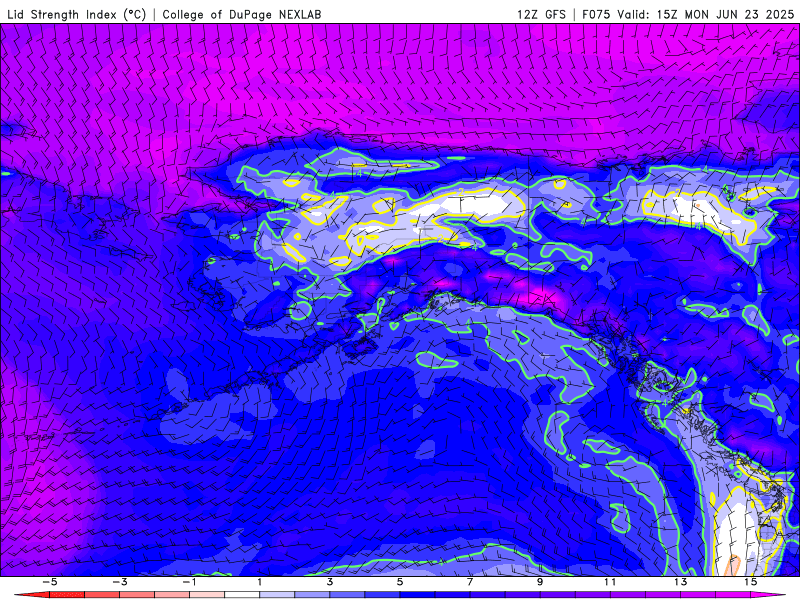
Task: Click the "9" color scale label
Action: 540,582
